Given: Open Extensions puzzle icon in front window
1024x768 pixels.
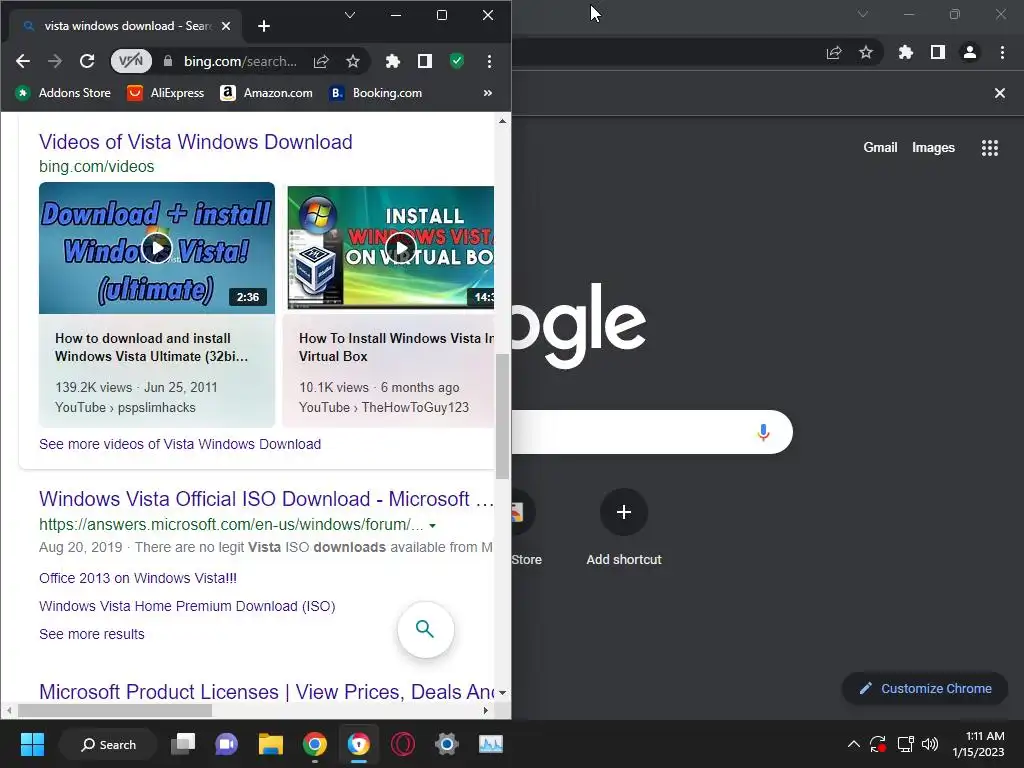Looking at the screenshot, I should 392,61.
